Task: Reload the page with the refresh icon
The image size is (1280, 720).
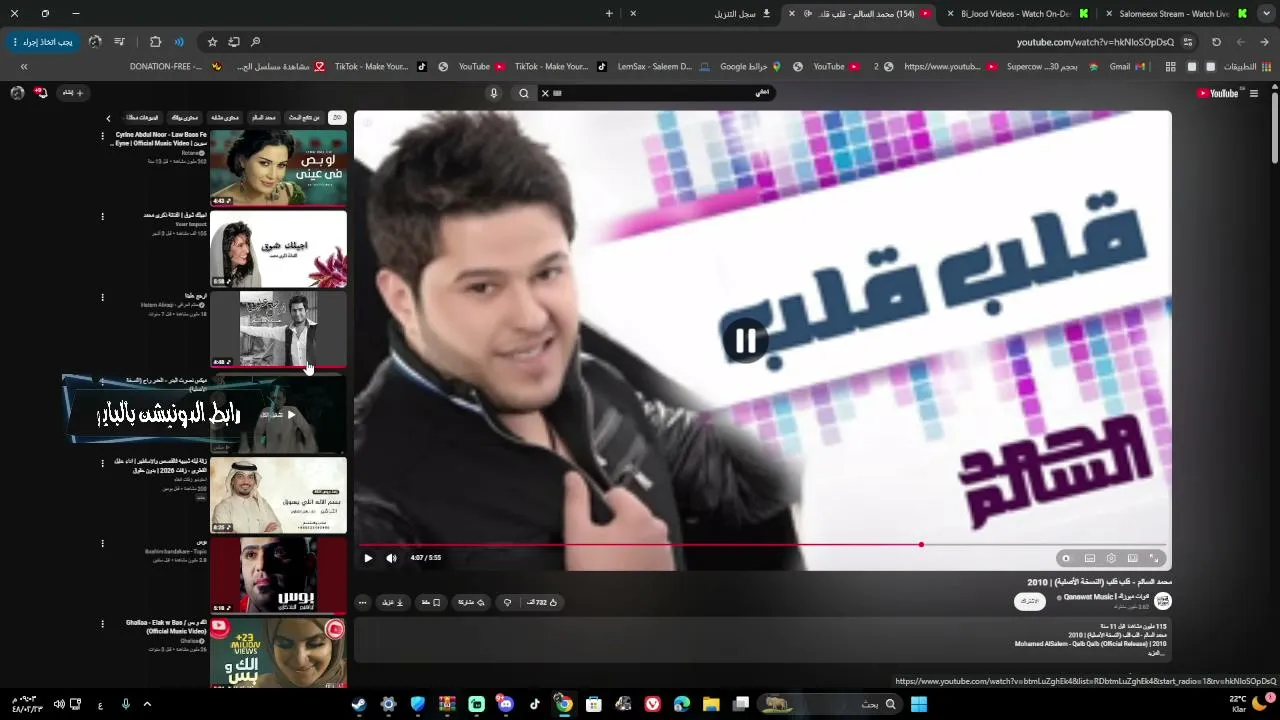Action: click(x=1216, y=42)
